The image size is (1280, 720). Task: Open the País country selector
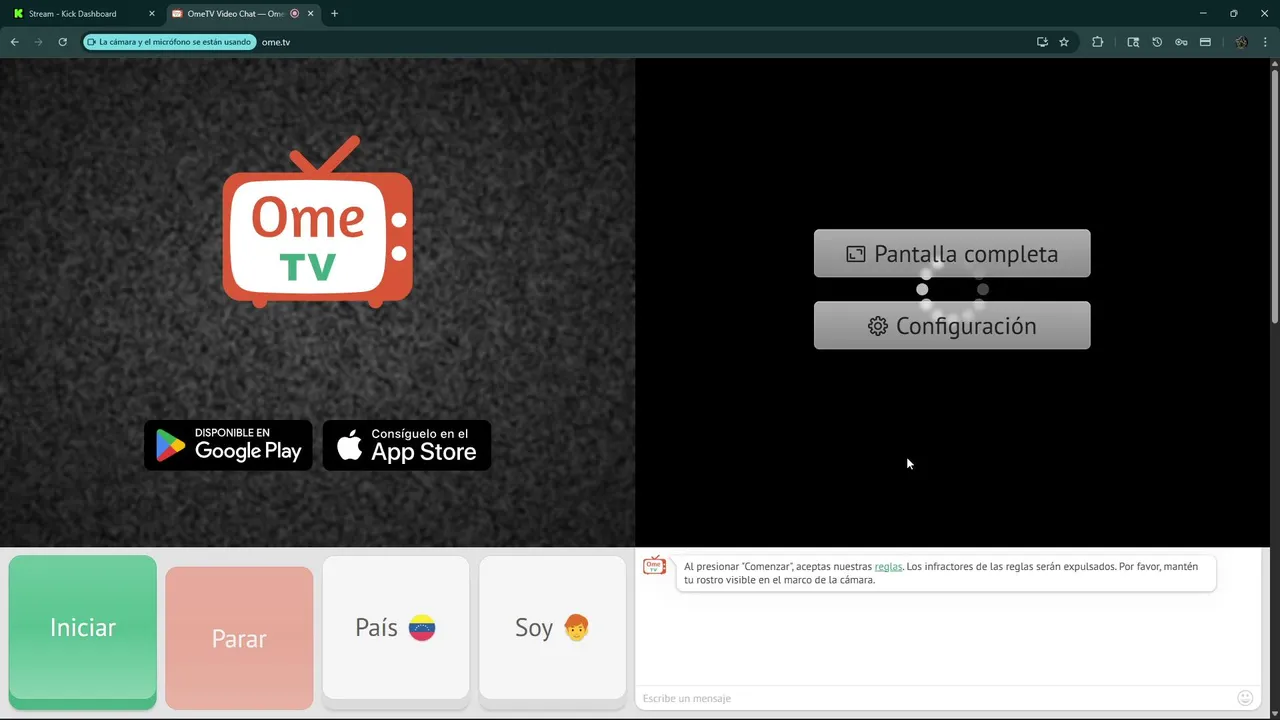[396, 628]
